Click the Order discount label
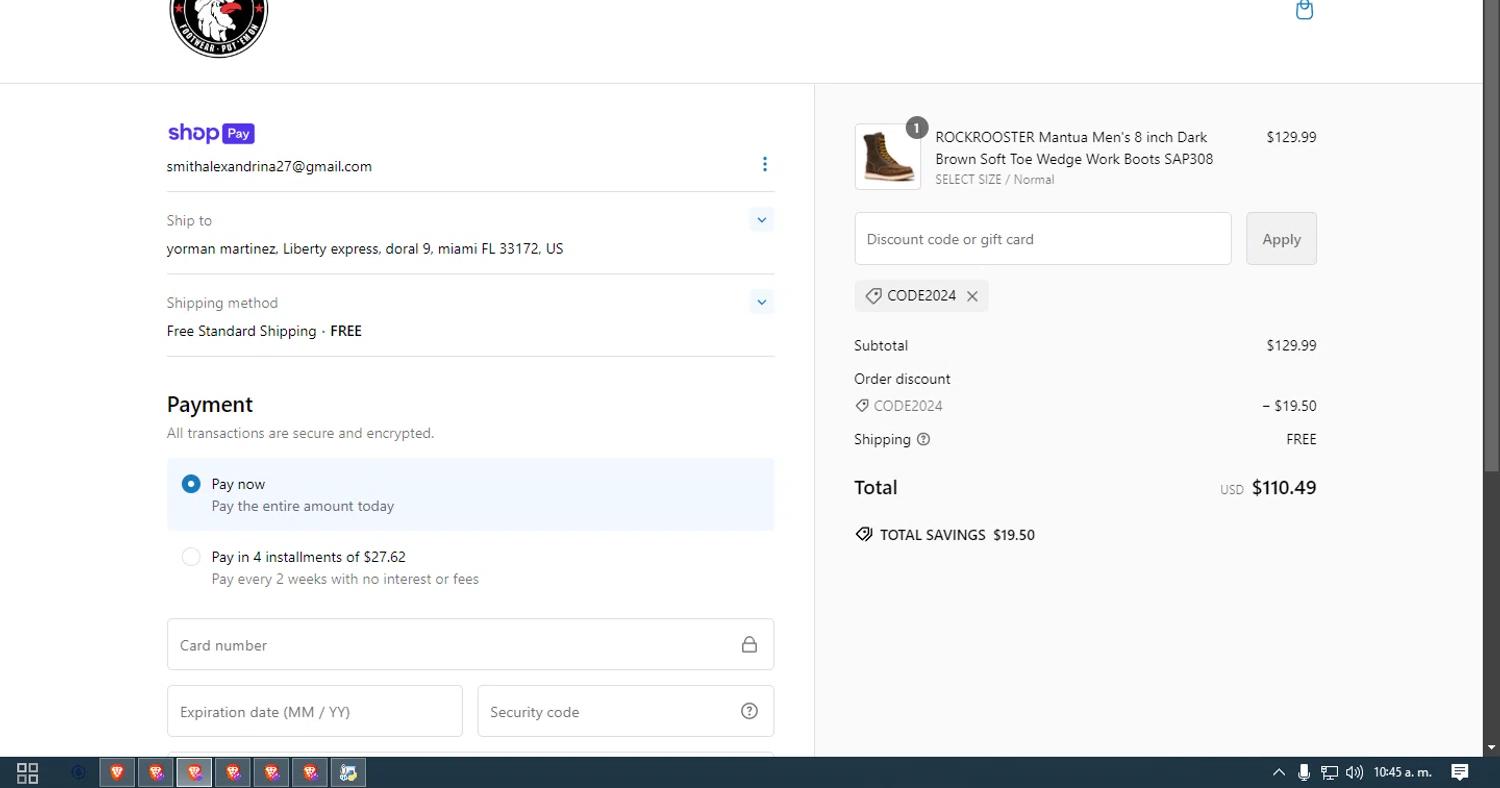 click(x=902, y=379)
